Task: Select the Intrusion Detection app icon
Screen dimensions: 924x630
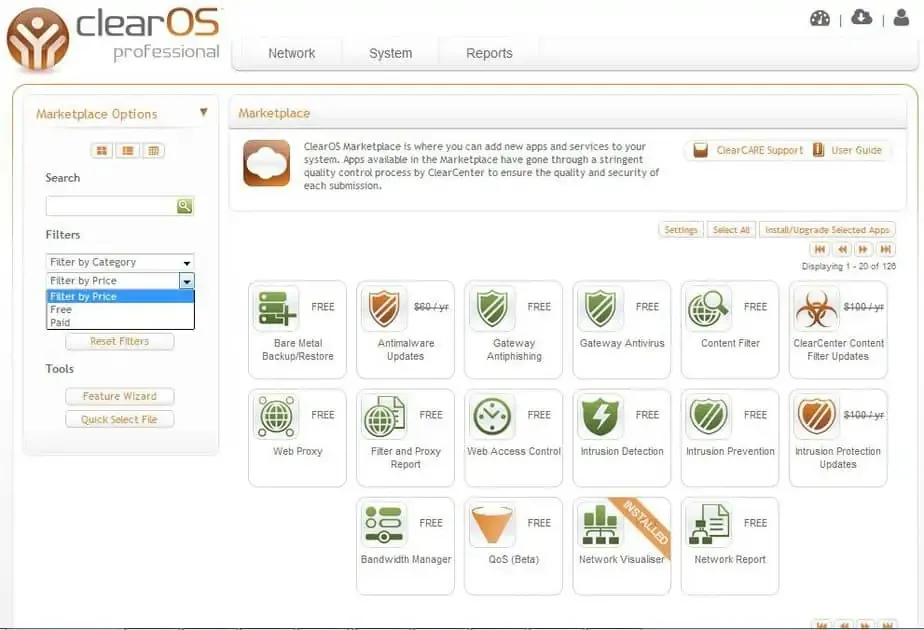Action: (x=600, y=417)
